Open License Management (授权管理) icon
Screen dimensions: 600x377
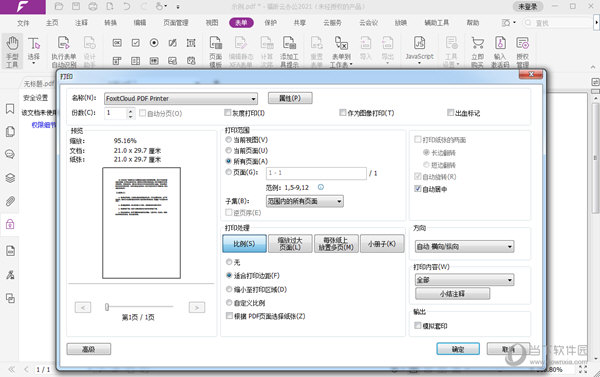click(522, 52)
